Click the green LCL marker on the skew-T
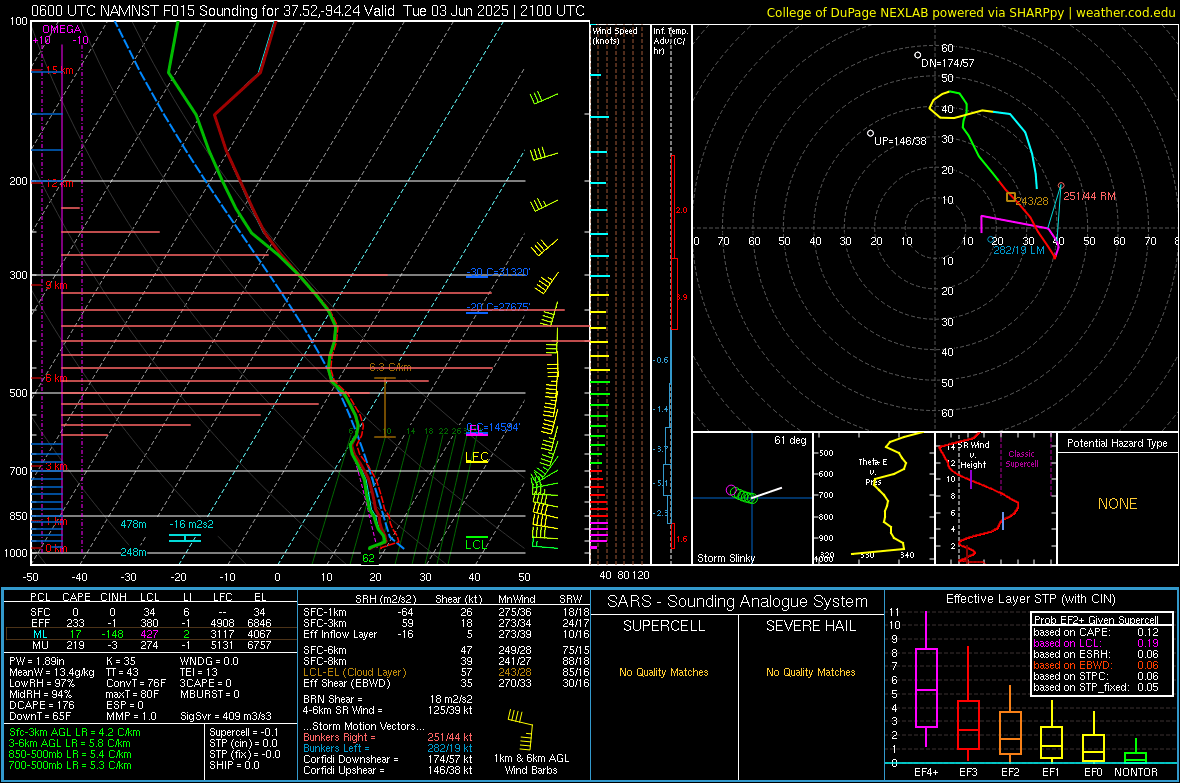 [476, 544]
